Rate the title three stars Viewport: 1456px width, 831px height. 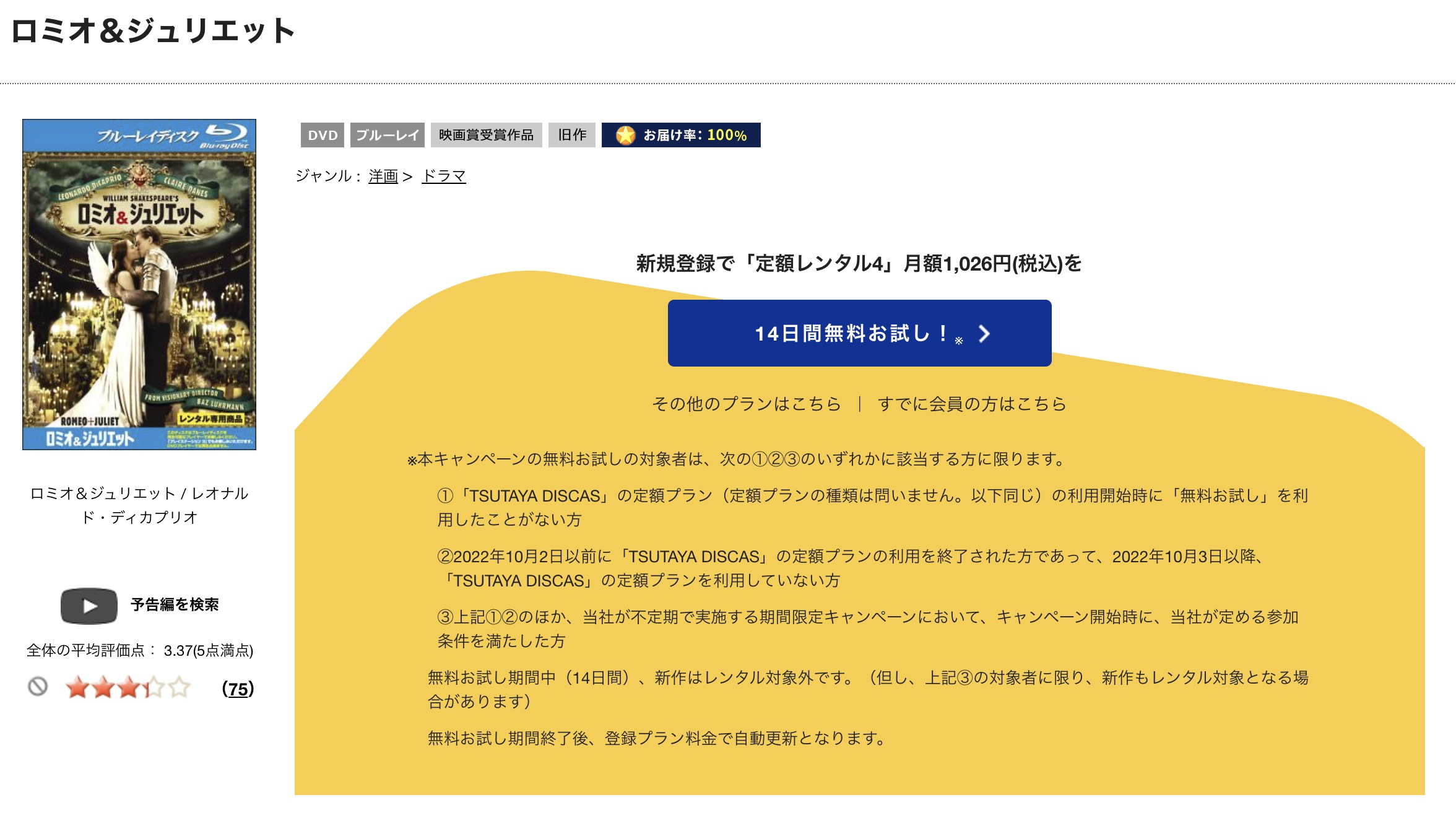128,688
